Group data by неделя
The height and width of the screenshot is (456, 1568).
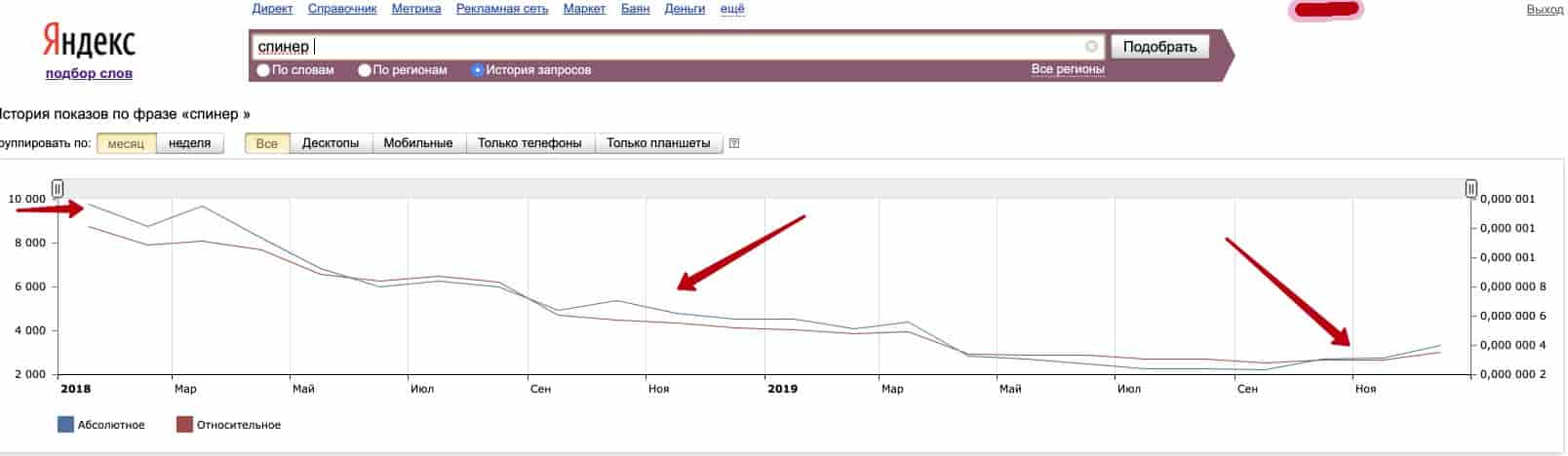point(190,143)
